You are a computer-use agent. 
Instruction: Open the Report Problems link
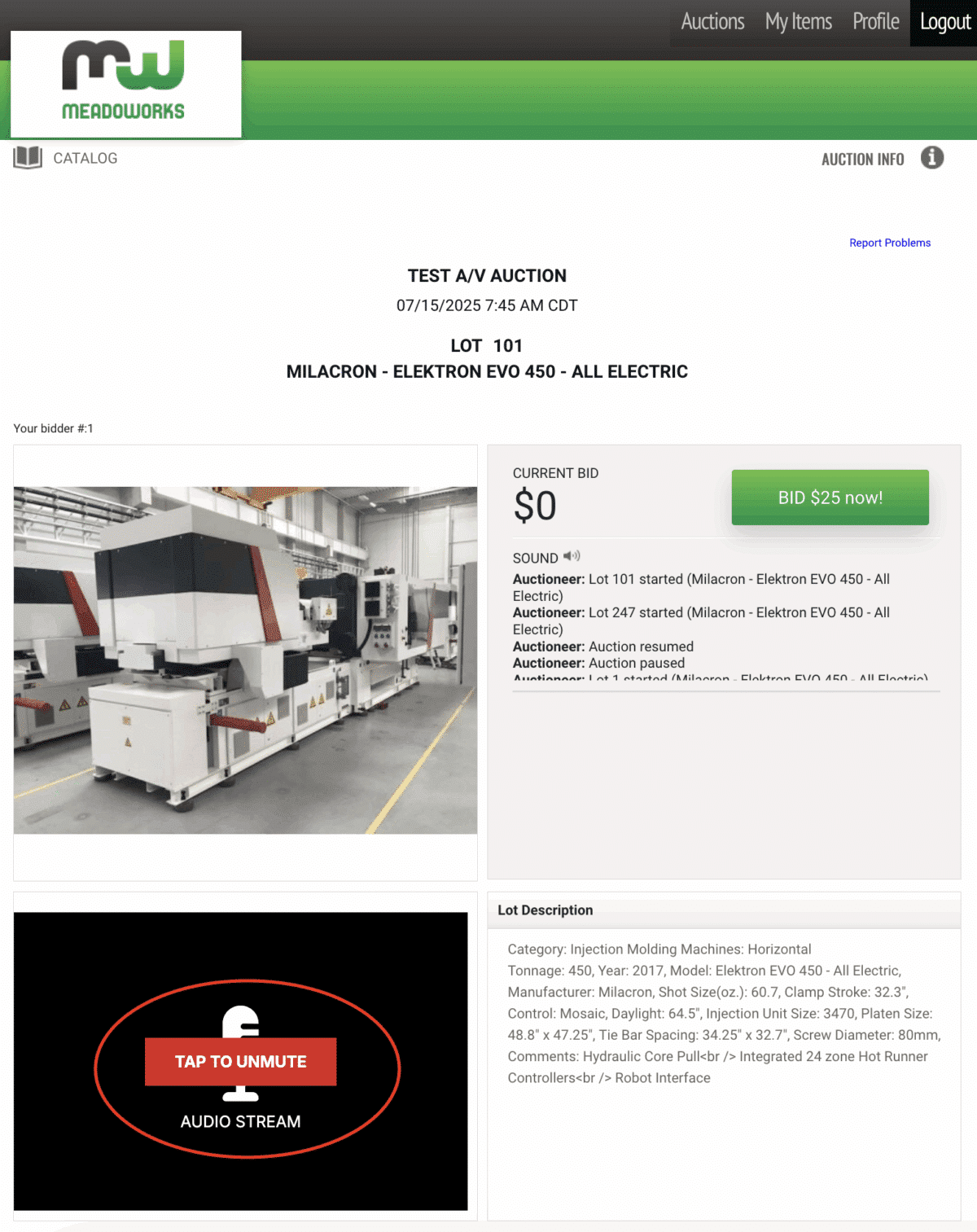pos(890,243)
